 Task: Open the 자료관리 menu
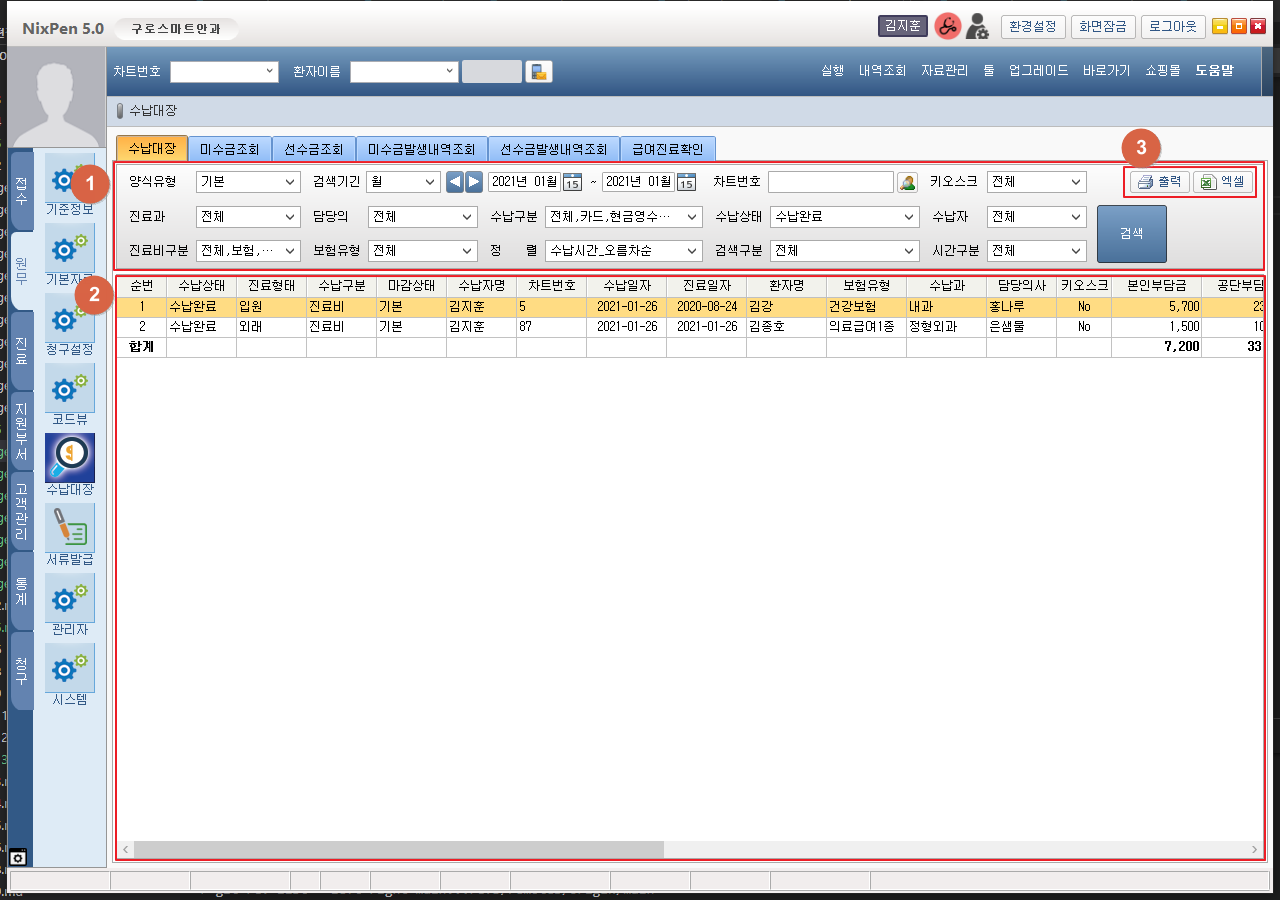944,71
